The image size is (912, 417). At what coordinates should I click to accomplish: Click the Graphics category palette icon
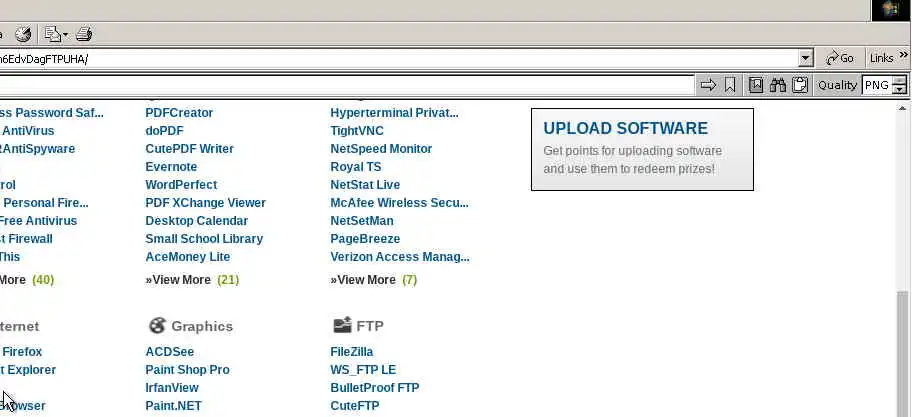click(157, 326)
